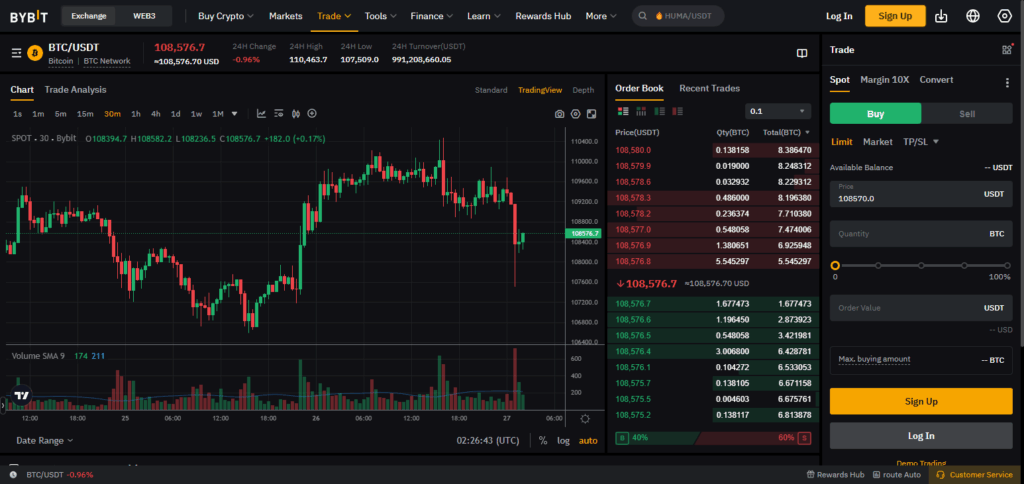This screenshot has height=484, width=1024.
Task: Show combined buy and sell order book view
Action: pyautogui.click(x=622, y=111)
